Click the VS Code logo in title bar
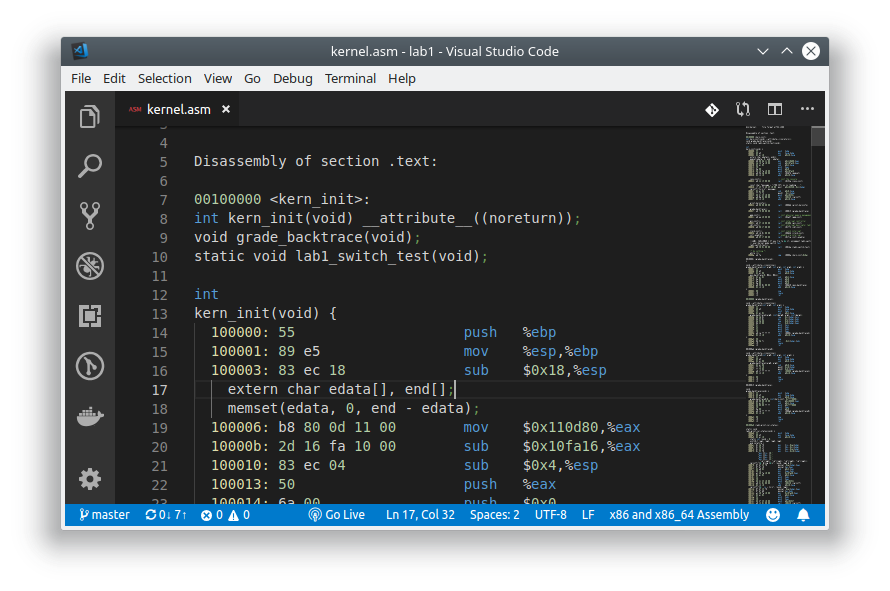This screenshot has width=890, height=591. pos(80,51)
